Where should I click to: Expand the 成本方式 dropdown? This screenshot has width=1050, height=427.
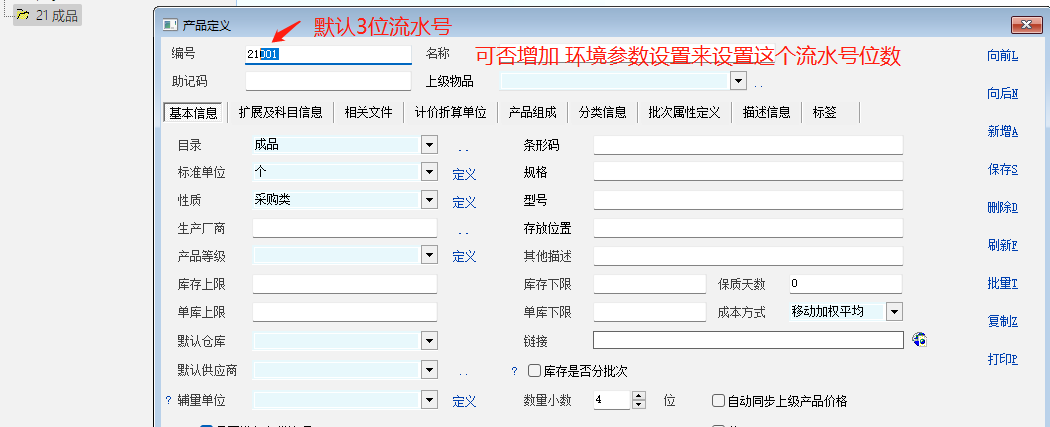point(893,312)
